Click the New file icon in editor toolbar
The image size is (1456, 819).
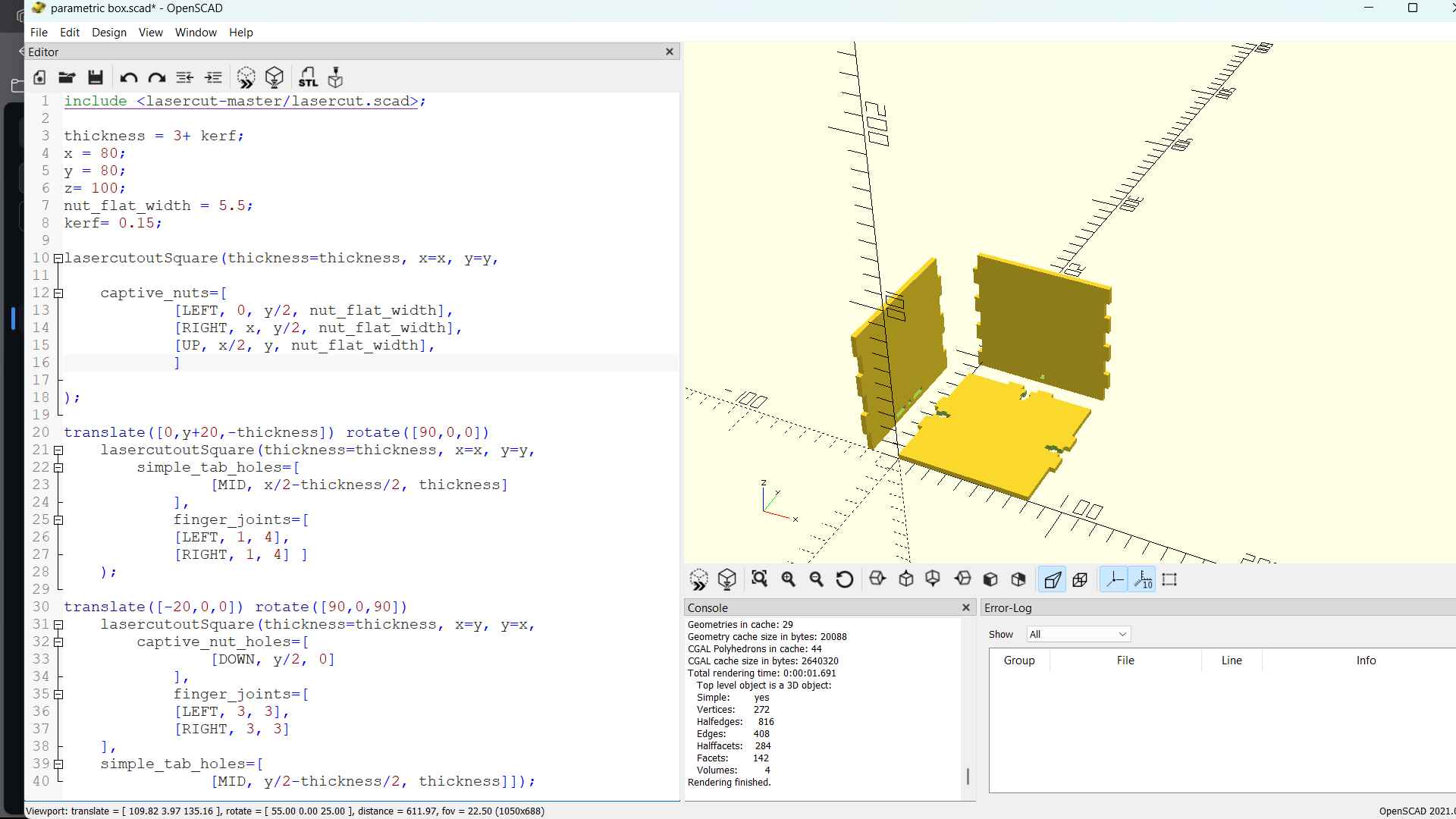pyautogui.click(x=40, y=77)
